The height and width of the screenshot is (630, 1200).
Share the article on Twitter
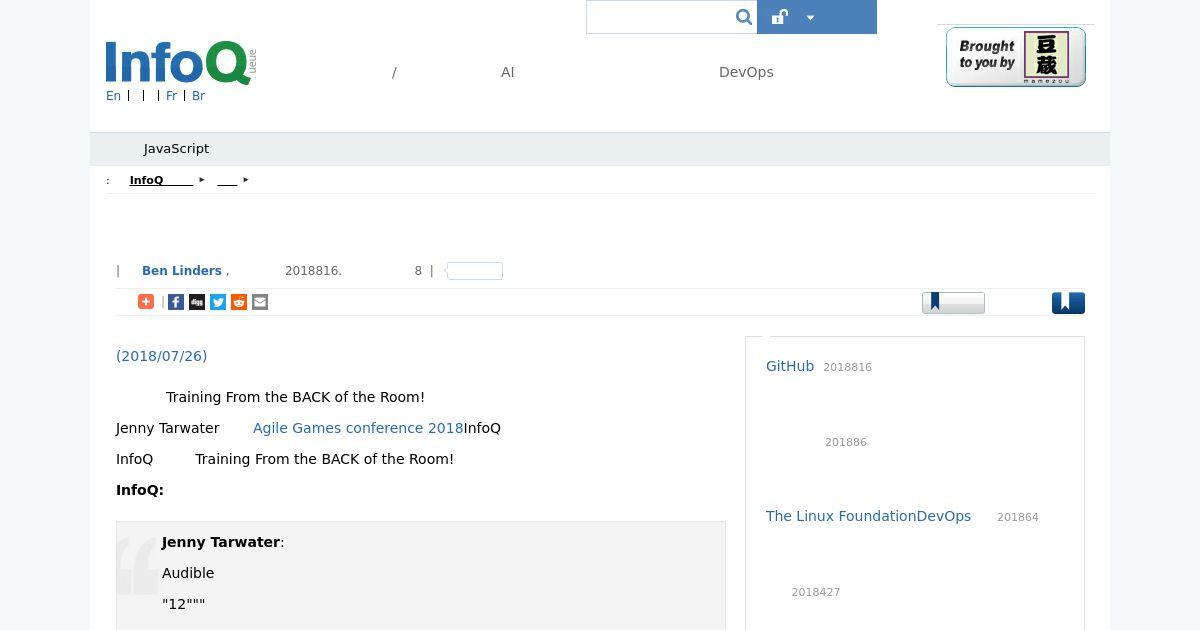(218, 302)
